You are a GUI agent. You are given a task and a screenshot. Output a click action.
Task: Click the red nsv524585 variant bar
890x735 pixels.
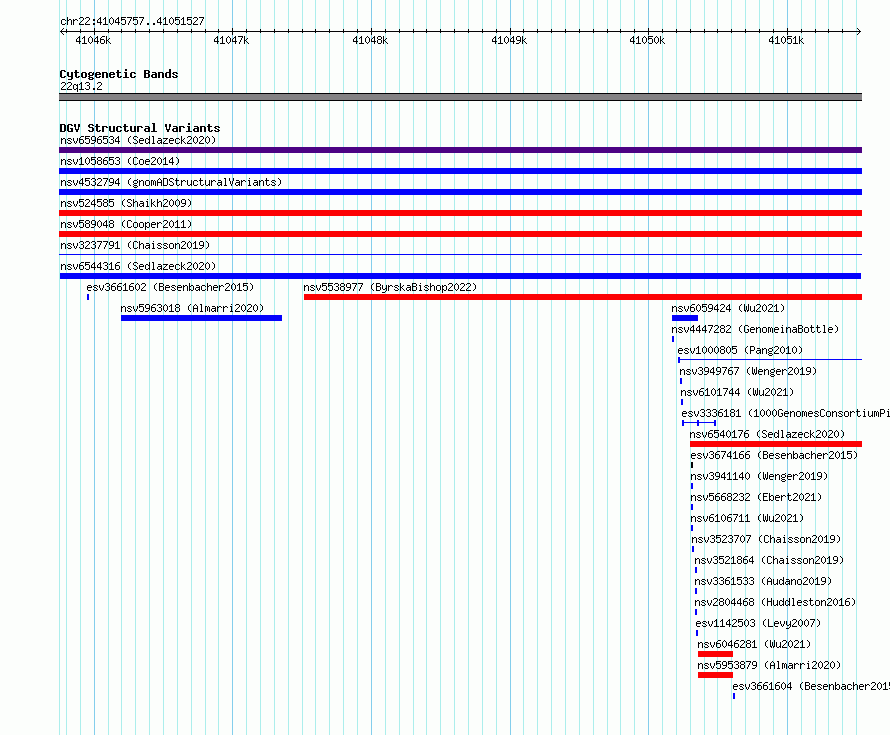point(460,213)
